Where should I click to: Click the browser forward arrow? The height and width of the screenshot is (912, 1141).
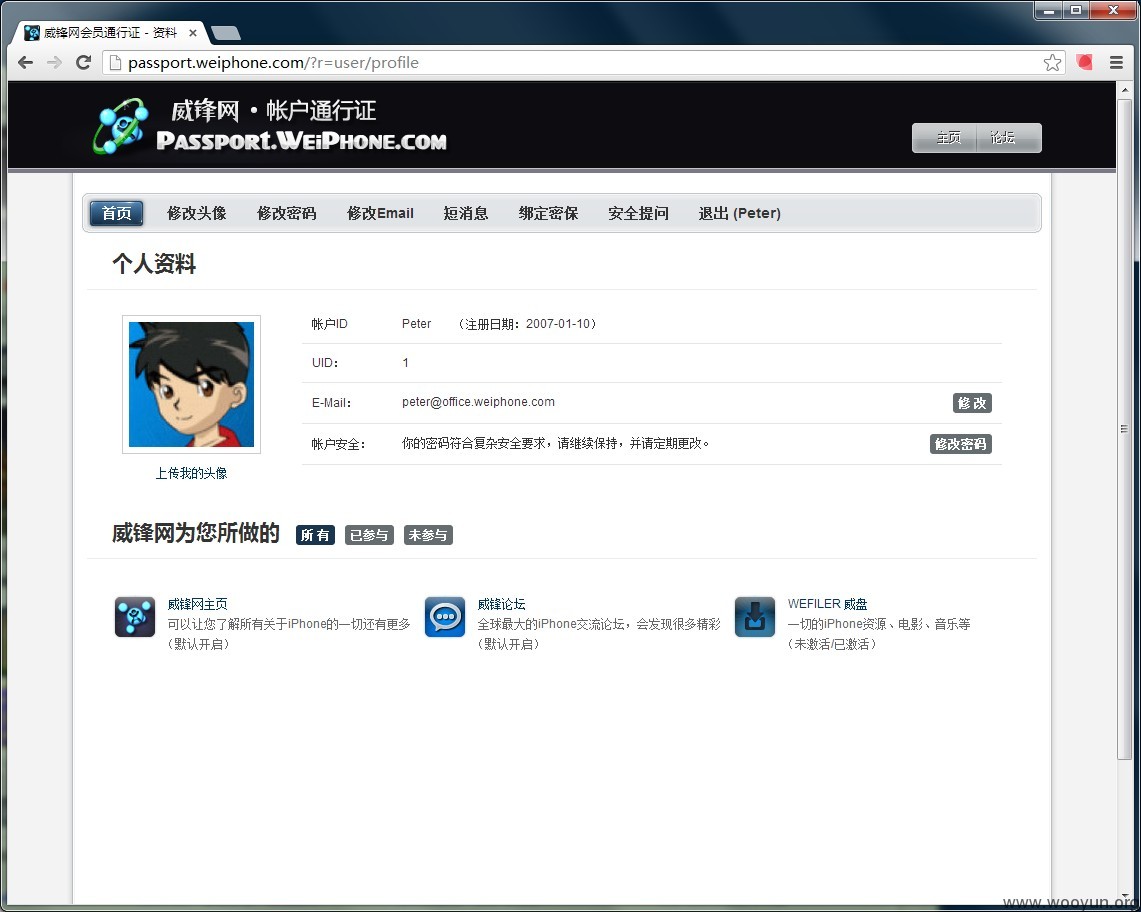(54, 63)
